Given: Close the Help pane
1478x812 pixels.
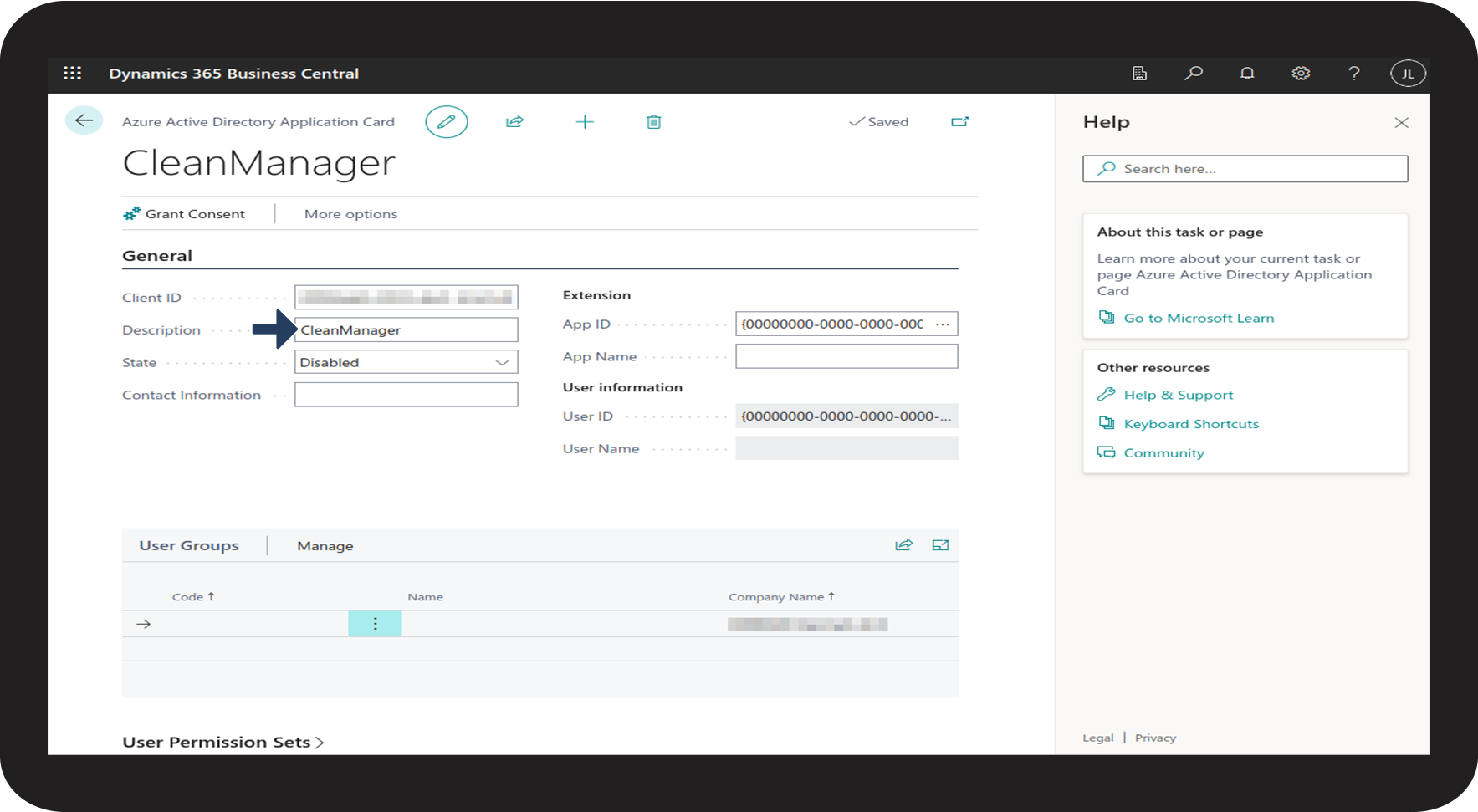Looking at the screenshot, I should pyautogui.click(x=1402, y=123).
